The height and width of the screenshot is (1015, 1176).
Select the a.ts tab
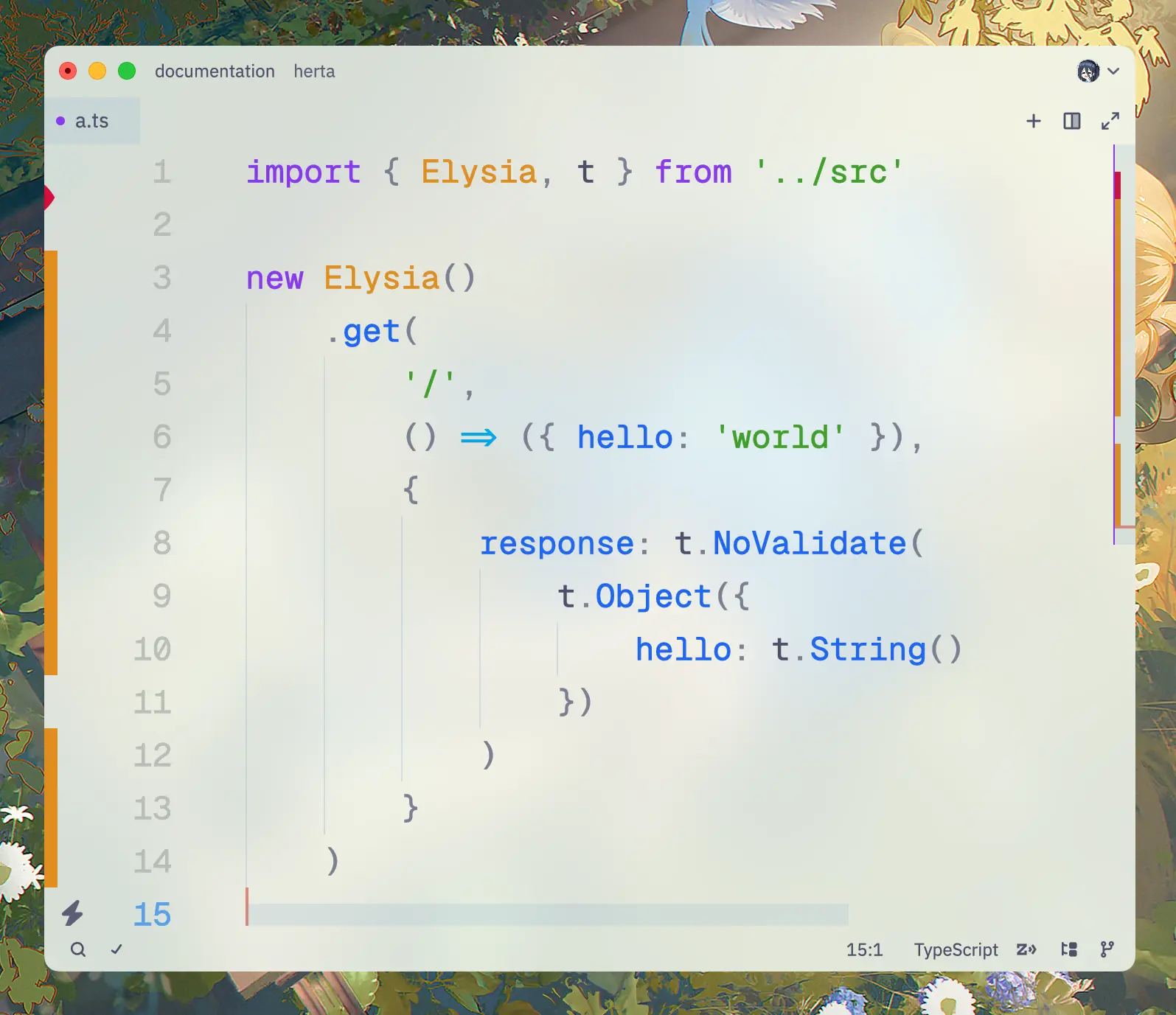pos(91,121)
